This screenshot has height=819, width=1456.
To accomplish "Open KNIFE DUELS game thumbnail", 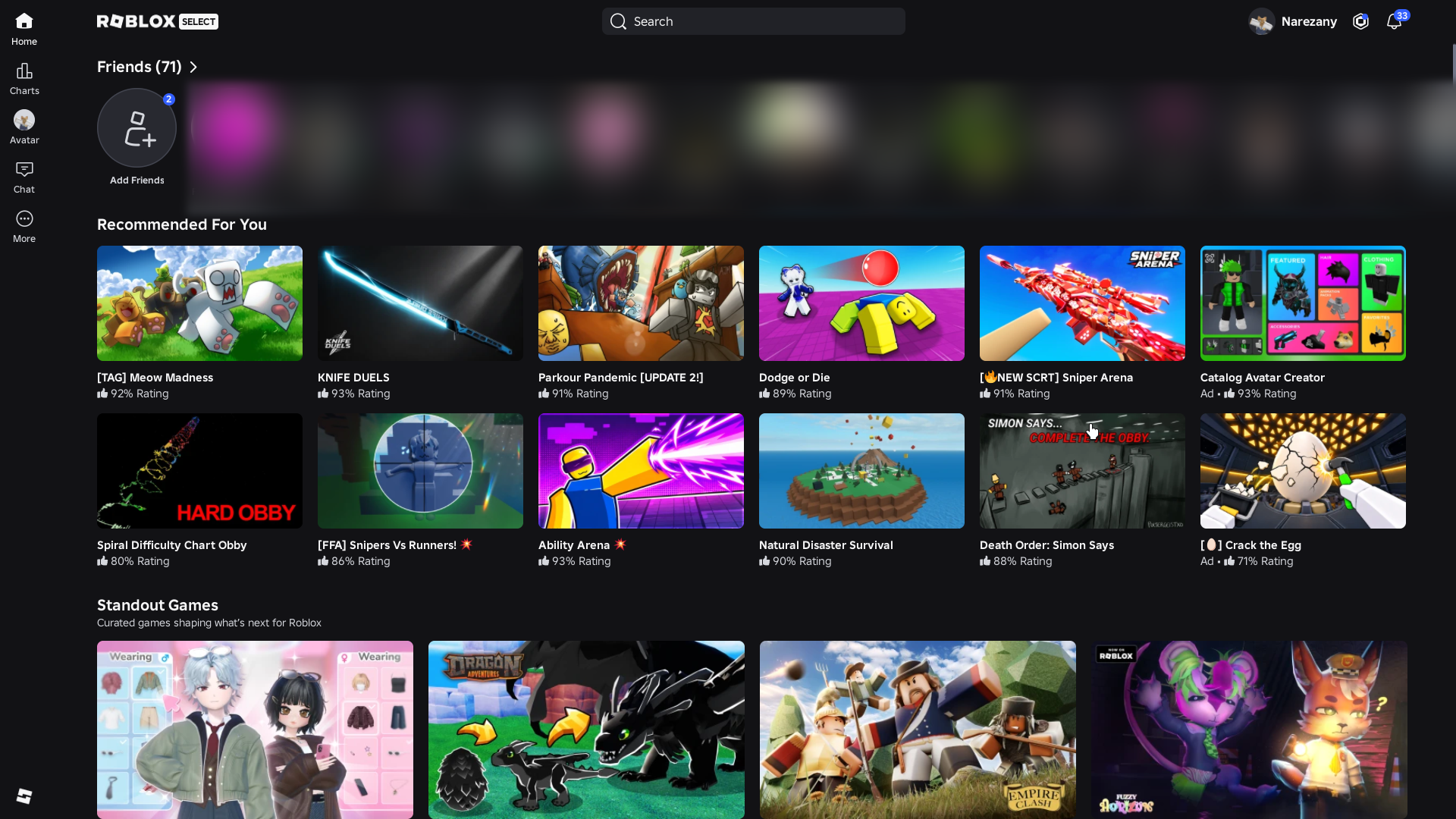I will coord(420,303).
